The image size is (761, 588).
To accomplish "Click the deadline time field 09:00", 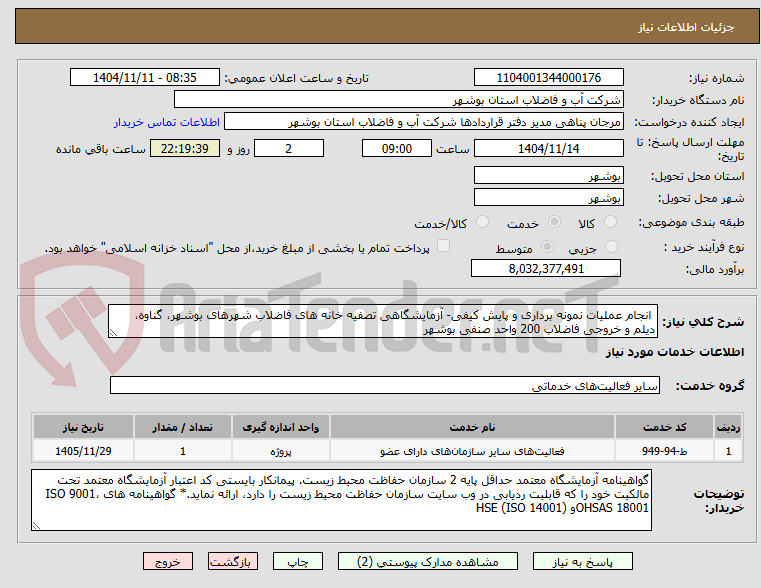I will [397, 148].
